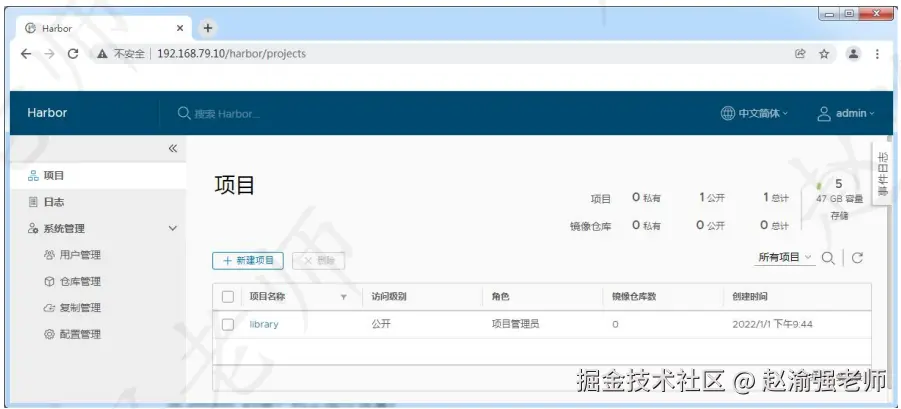Sort by 镜像仓库数 column header
Image resolution: width=901 pixels, height=409 pixels.
634,297
